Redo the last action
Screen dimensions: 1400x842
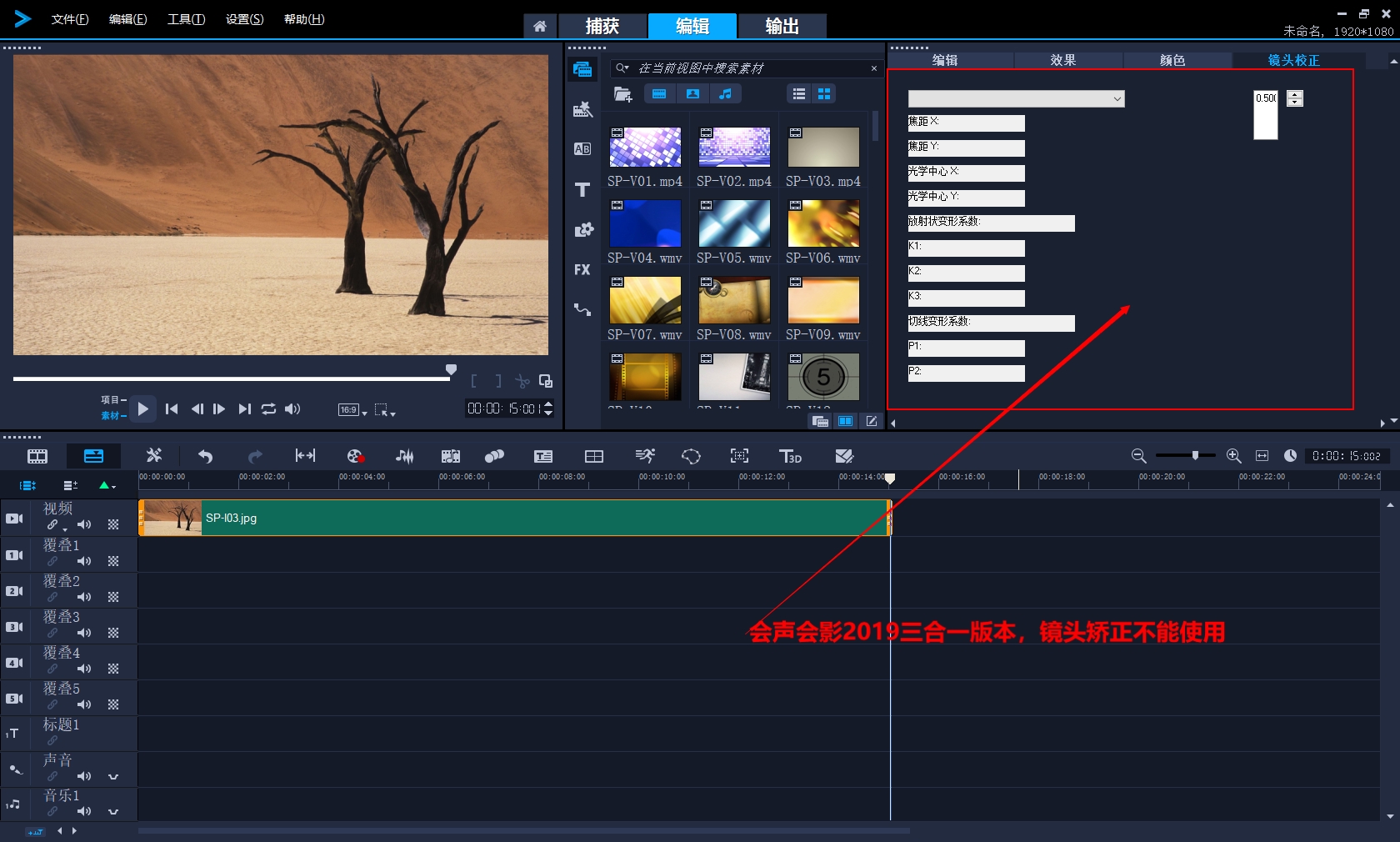[255, 456]
